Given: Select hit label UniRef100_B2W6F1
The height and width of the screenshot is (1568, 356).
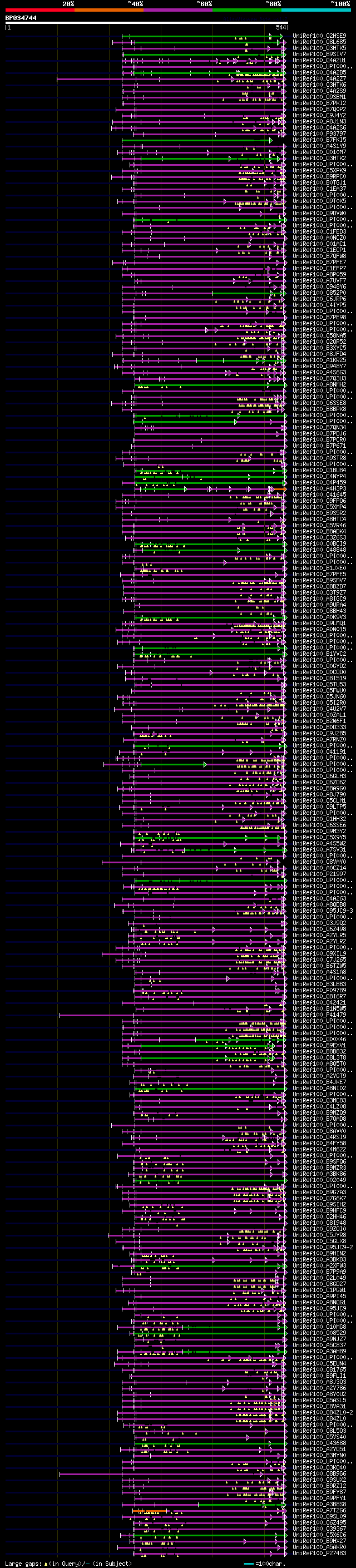Looking at the screenshot, I should (319, 721).
